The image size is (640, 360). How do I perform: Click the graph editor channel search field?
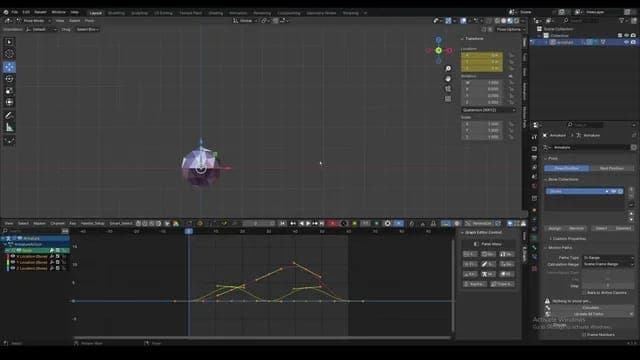pos(32,231)
